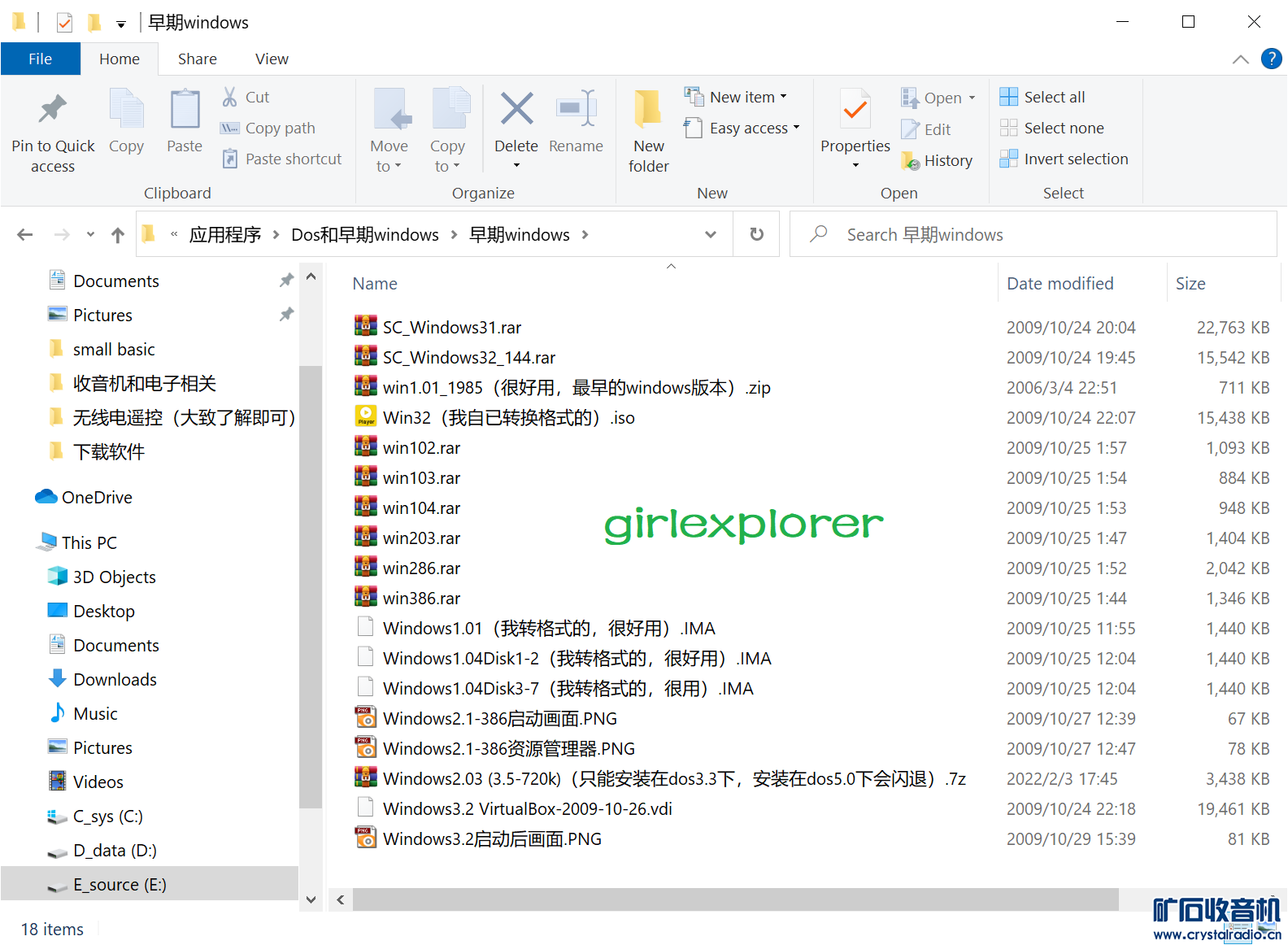Click Properties icon in Quick Access Toolbar
This screenshot has width=1288, height=945.
(x=64, y=22)
